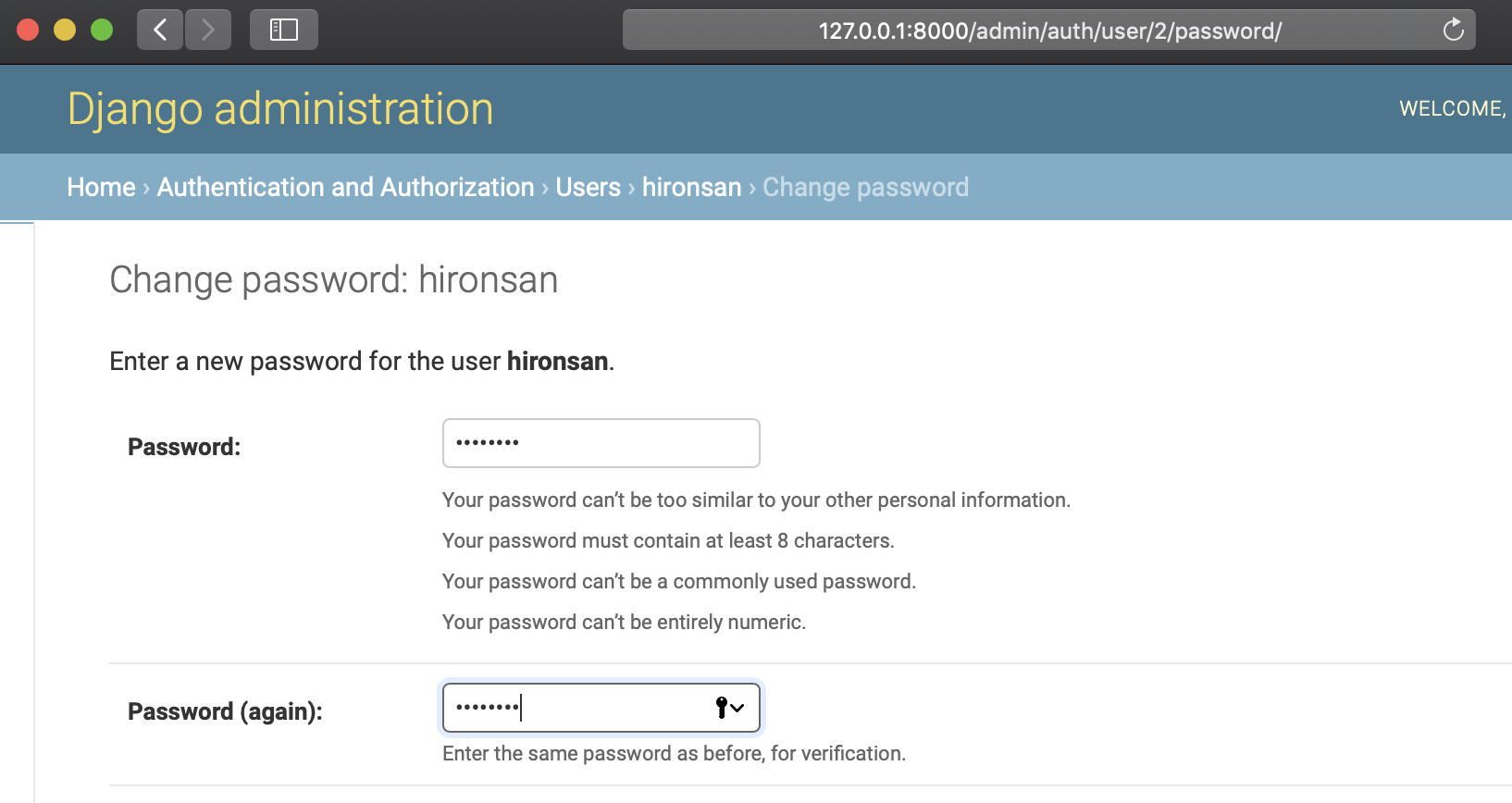This screenshot has width=1512, height=803.
Task: Click the WELCOME text in the header
Action: pos(1451,109)
